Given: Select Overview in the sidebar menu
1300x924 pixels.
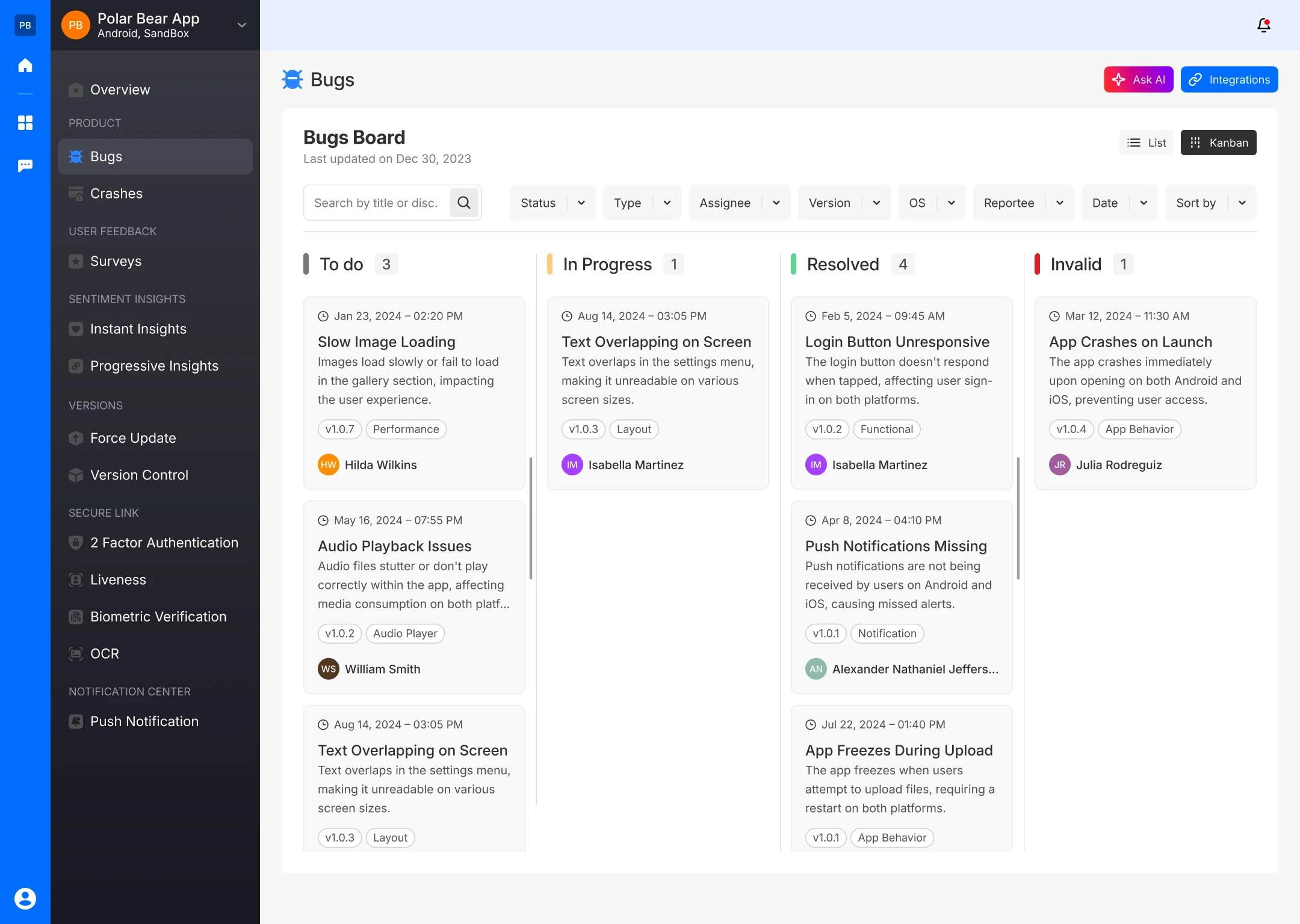Looking at the screenshot, I should tap(120, 90).
